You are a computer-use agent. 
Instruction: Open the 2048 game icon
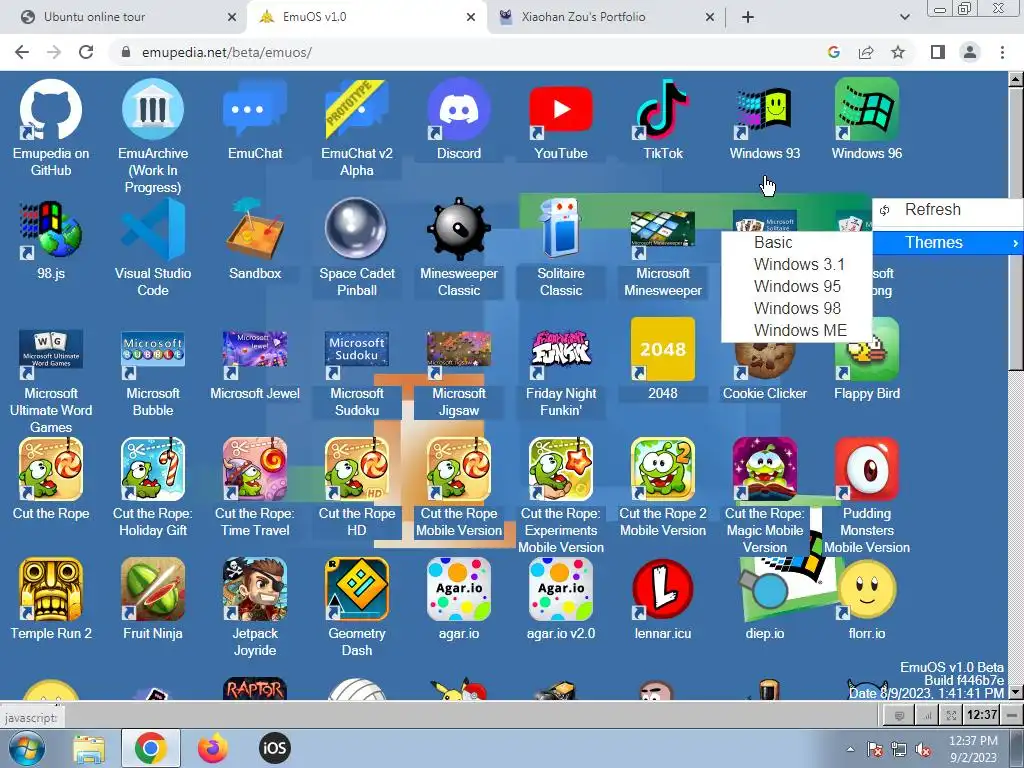[x=662, y=349]
